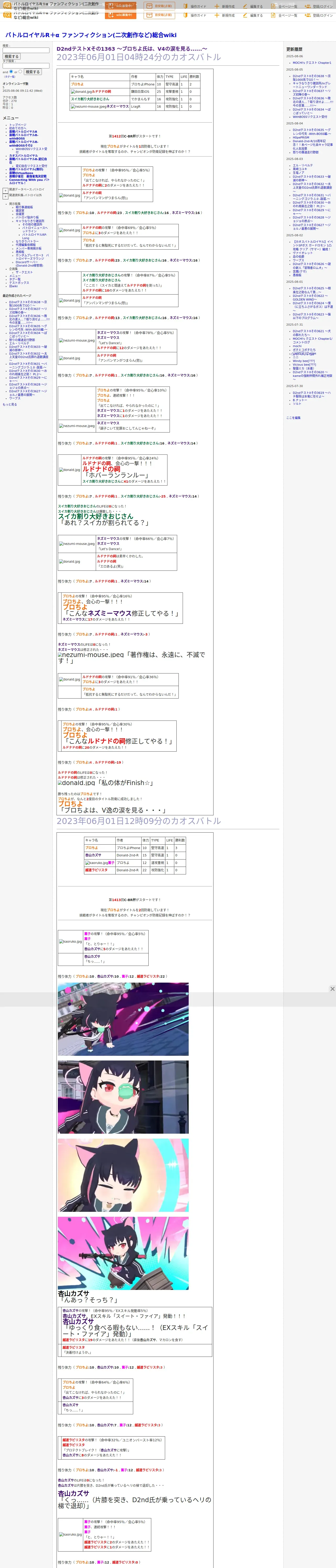
Task: Open 軽行事連絡板 bulletin board link
Action: tap(24, 207)
